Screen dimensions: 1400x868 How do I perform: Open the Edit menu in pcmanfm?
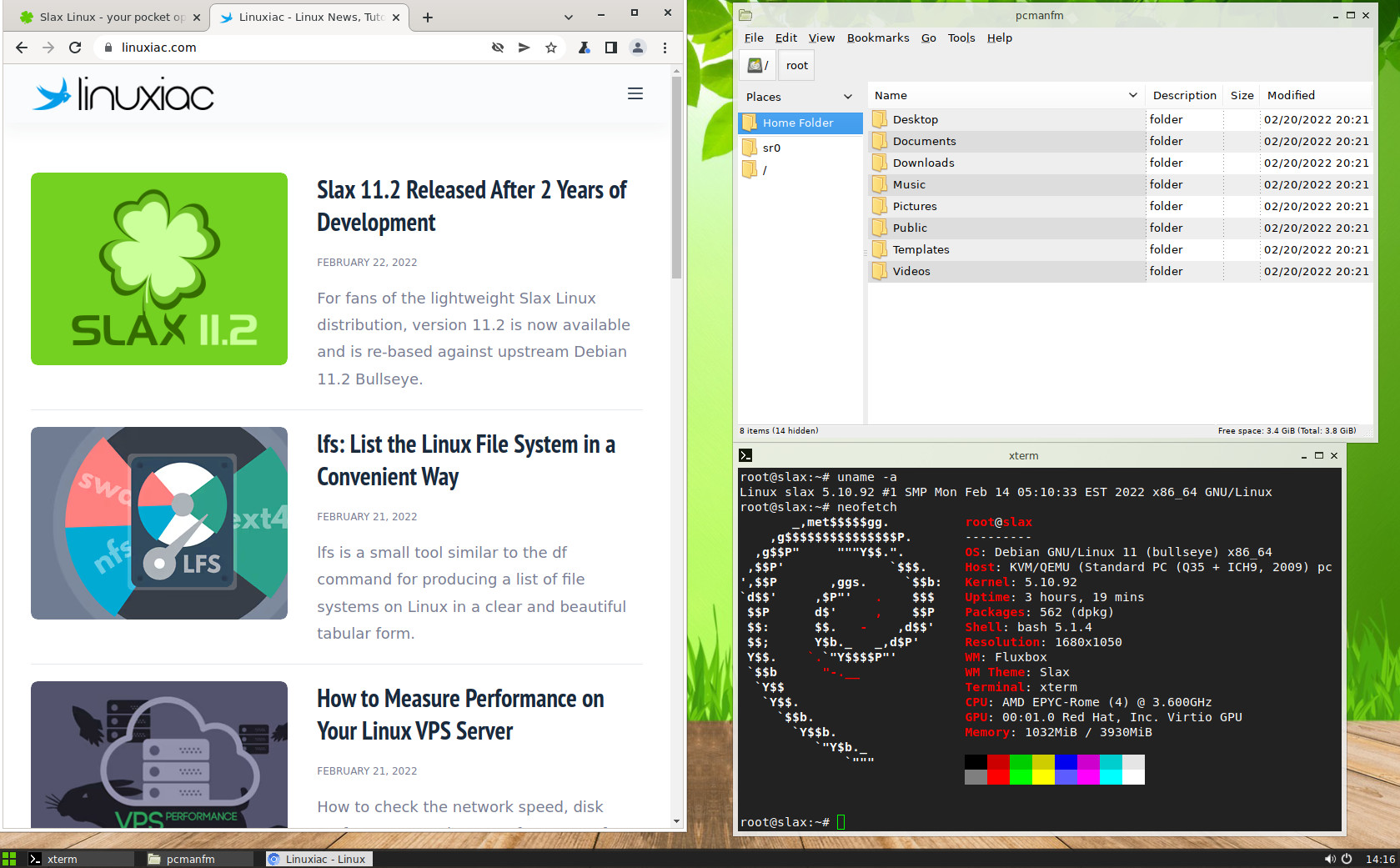786,38
